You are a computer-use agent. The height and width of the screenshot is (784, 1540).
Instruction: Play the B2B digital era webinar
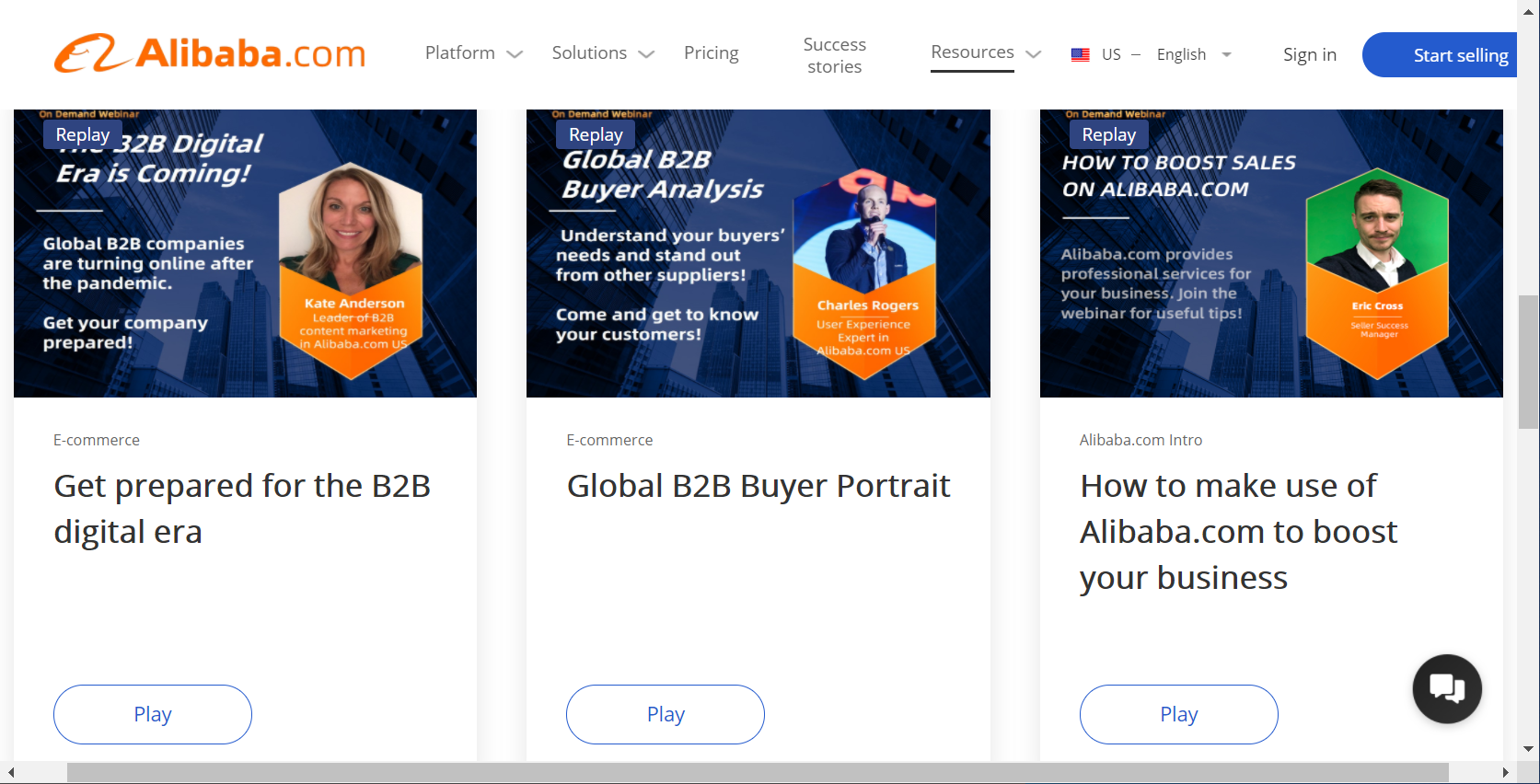point(153,714)
